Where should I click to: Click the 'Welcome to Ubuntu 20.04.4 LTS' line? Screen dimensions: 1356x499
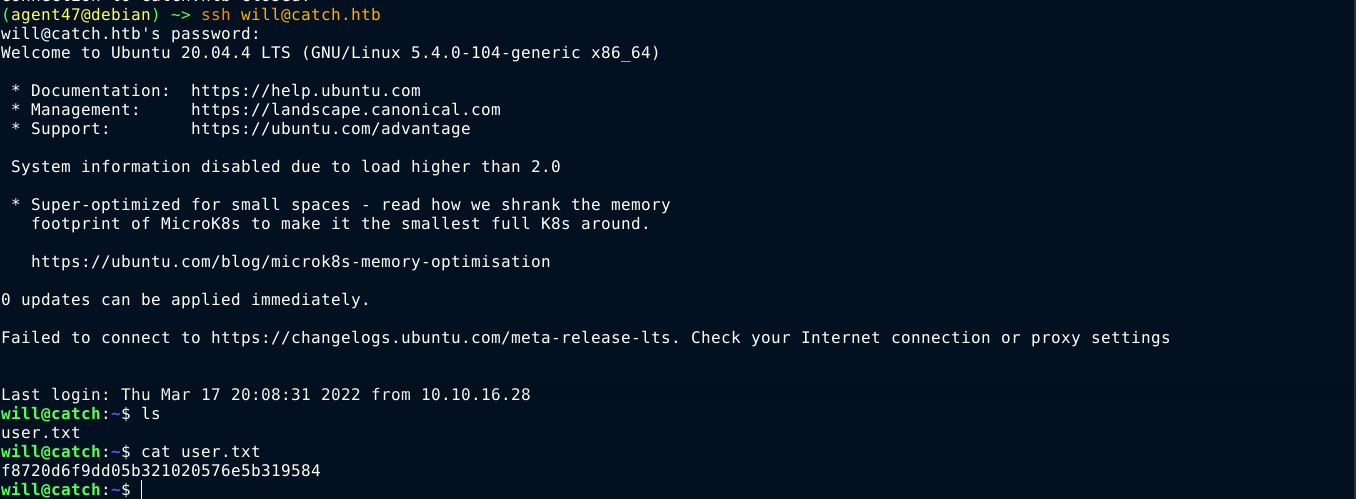pyautogui.click(x=150, y=53)
